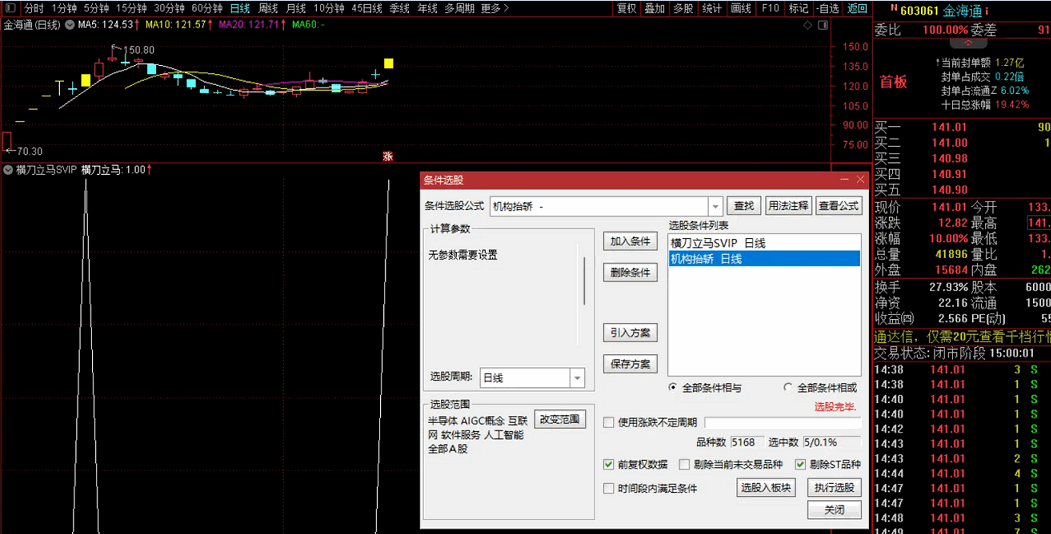Switch the chart to 月线 period
The width and height of the screenshot is (1051, 534).
[296, 8]
